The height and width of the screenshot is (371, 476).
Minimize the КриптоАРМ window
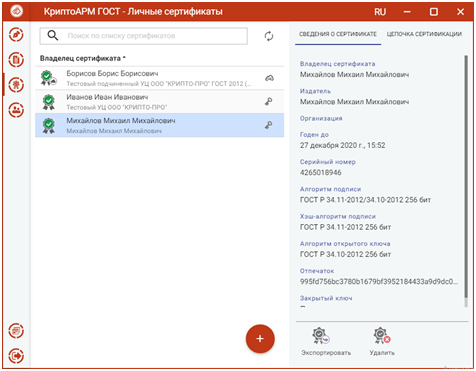pos(407,12)
